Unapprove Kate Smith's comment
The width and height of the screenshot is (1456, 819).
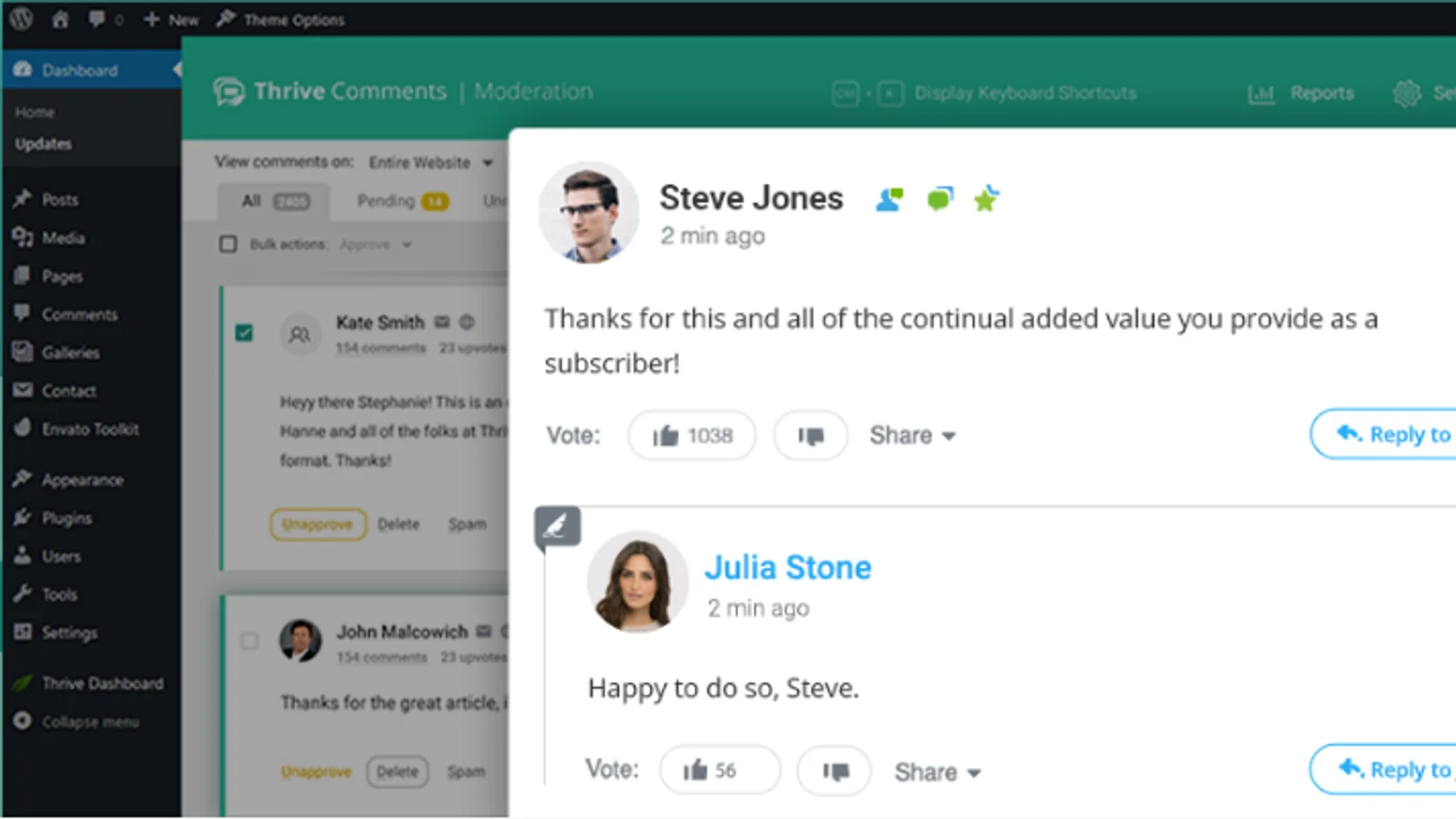coord(318,524)
